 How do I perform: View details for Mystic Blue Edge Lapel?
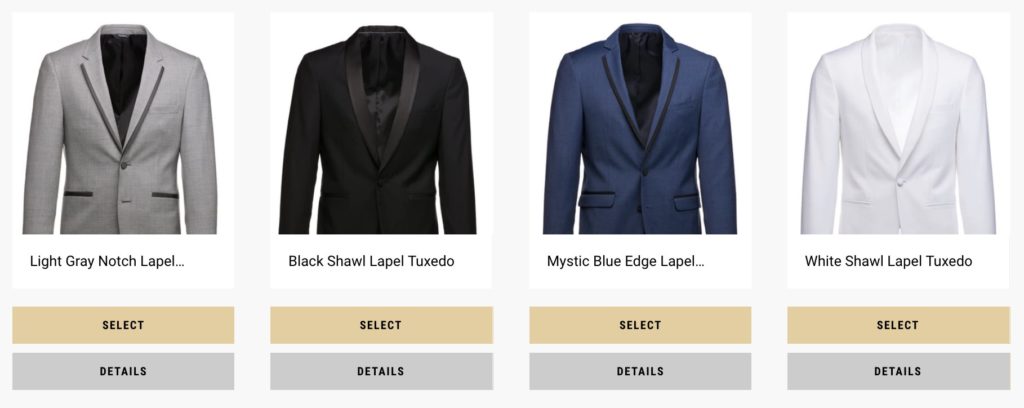tap(640, 371)
